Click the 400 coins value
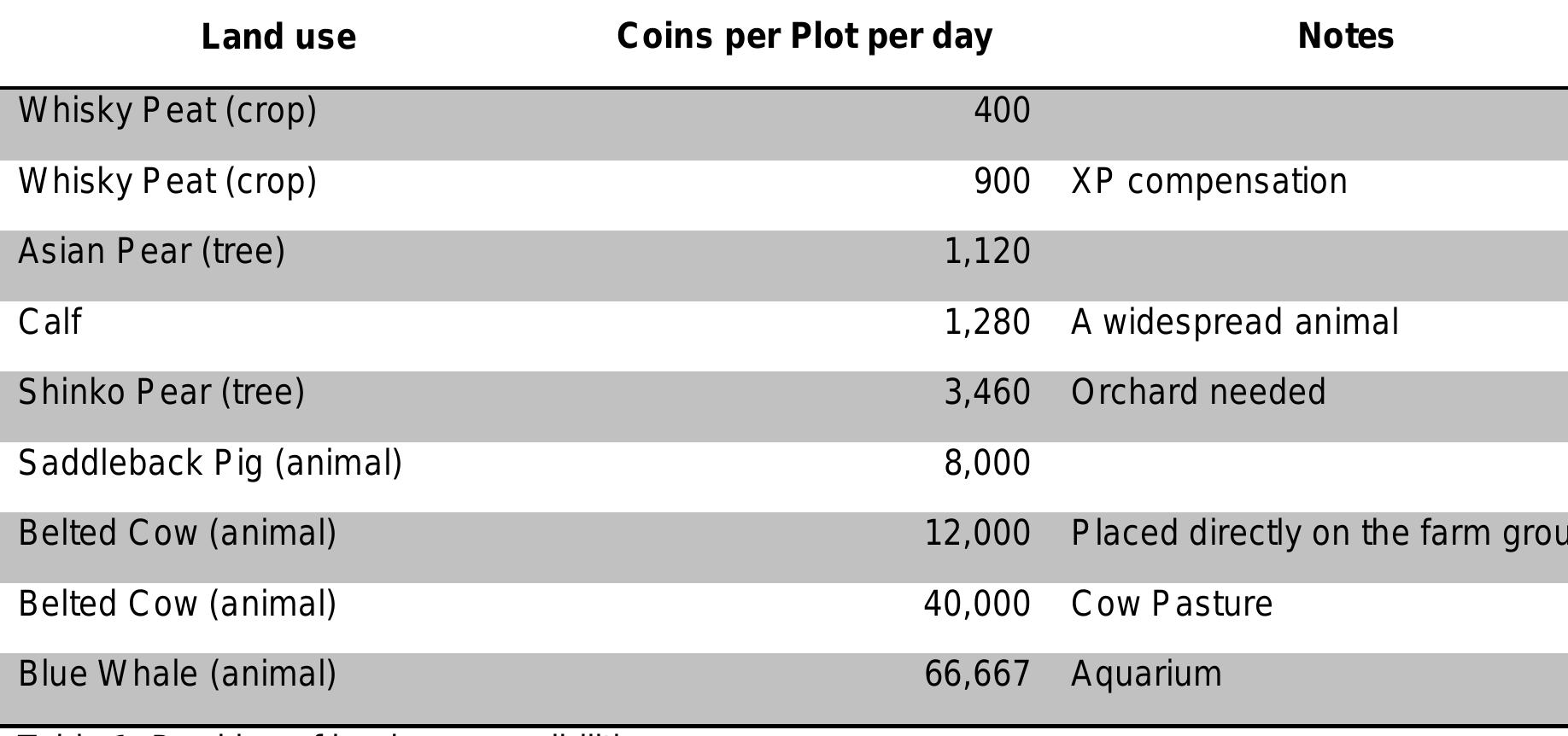 click(1002, 111)
